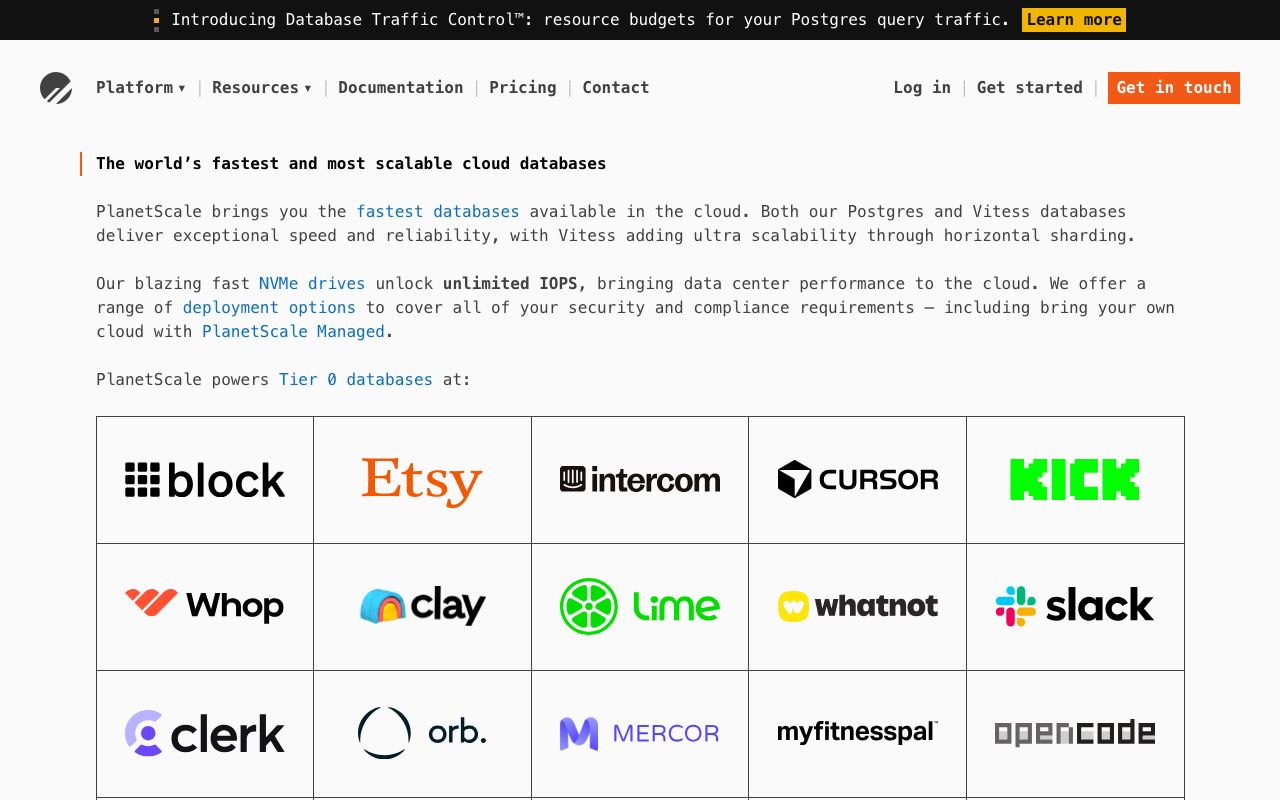1280x800 pixels.
Task: Open the Tier 0 databases link
Action: pos(355,380)
